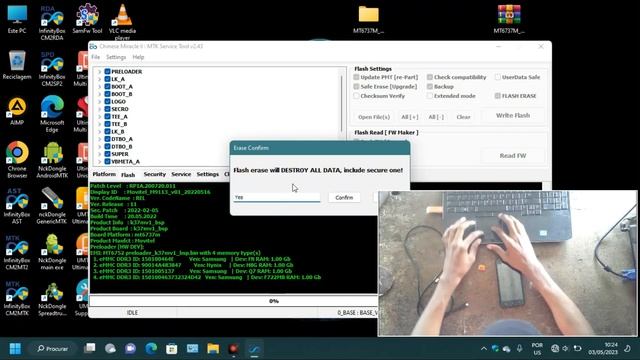
Task: Click the Write Flash button
Action: 513,116
